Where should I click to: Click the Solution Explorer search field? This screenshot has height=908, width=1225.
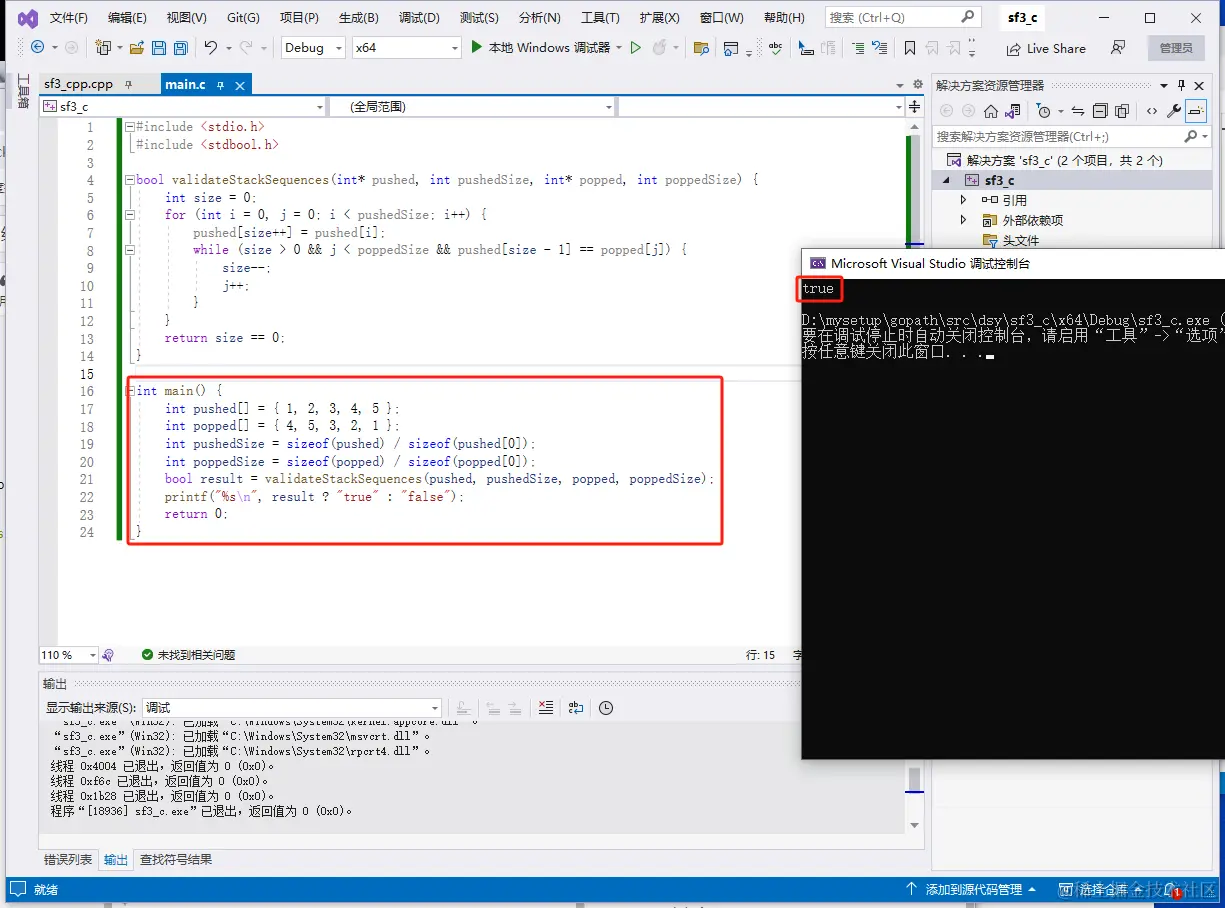tap(1072, 136)
